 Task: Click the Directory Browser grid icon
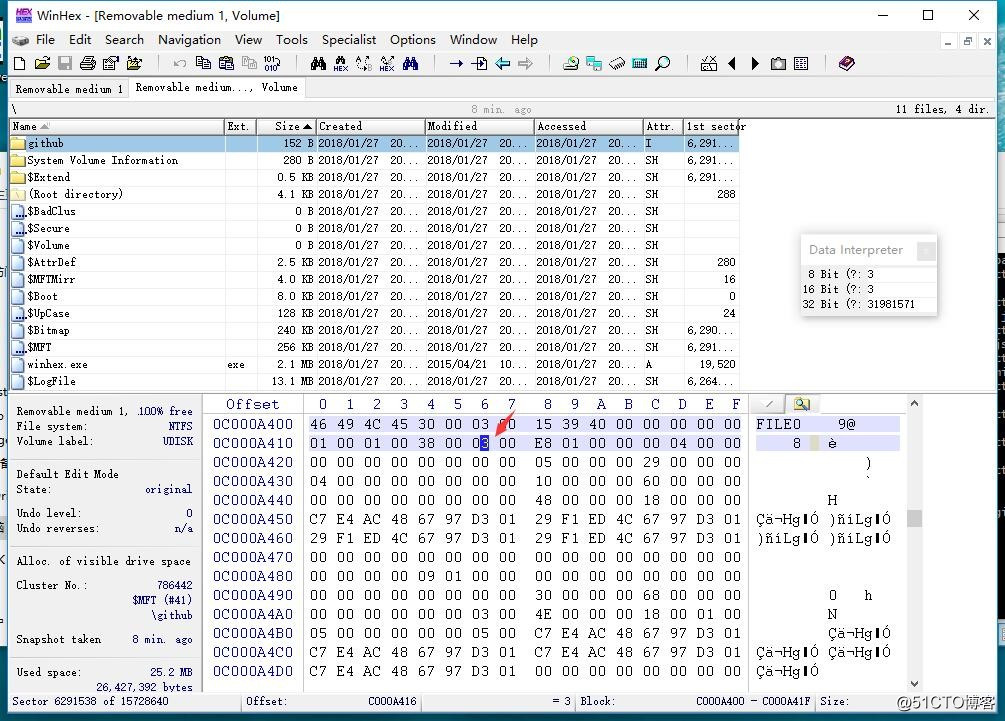click(x=801, y=63)
